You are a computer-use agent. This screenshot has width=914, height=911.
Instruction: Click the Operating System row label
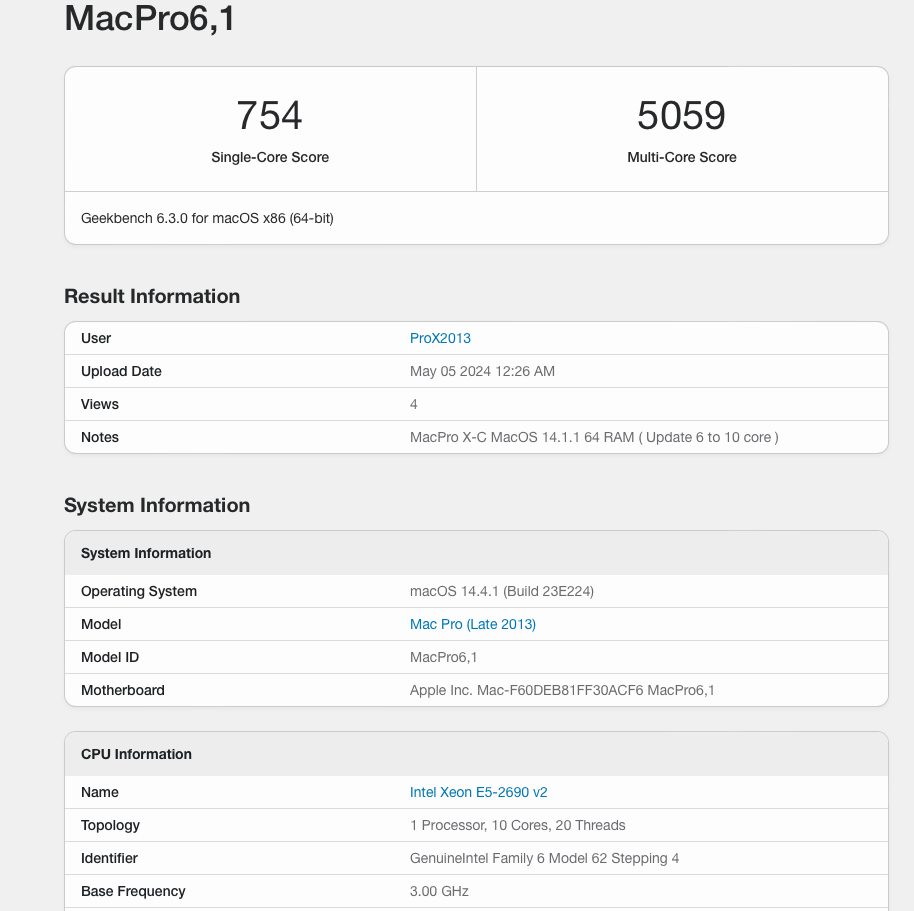pyautogui.click(x=139, y=591)
